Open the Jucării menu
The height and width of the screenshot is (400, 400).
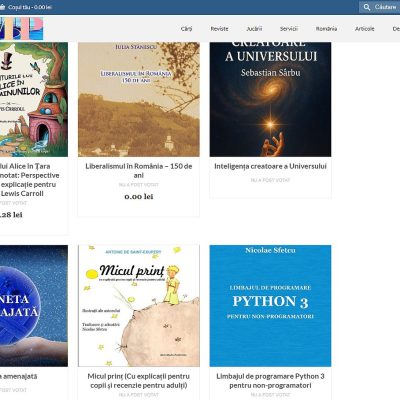[254, 29]
